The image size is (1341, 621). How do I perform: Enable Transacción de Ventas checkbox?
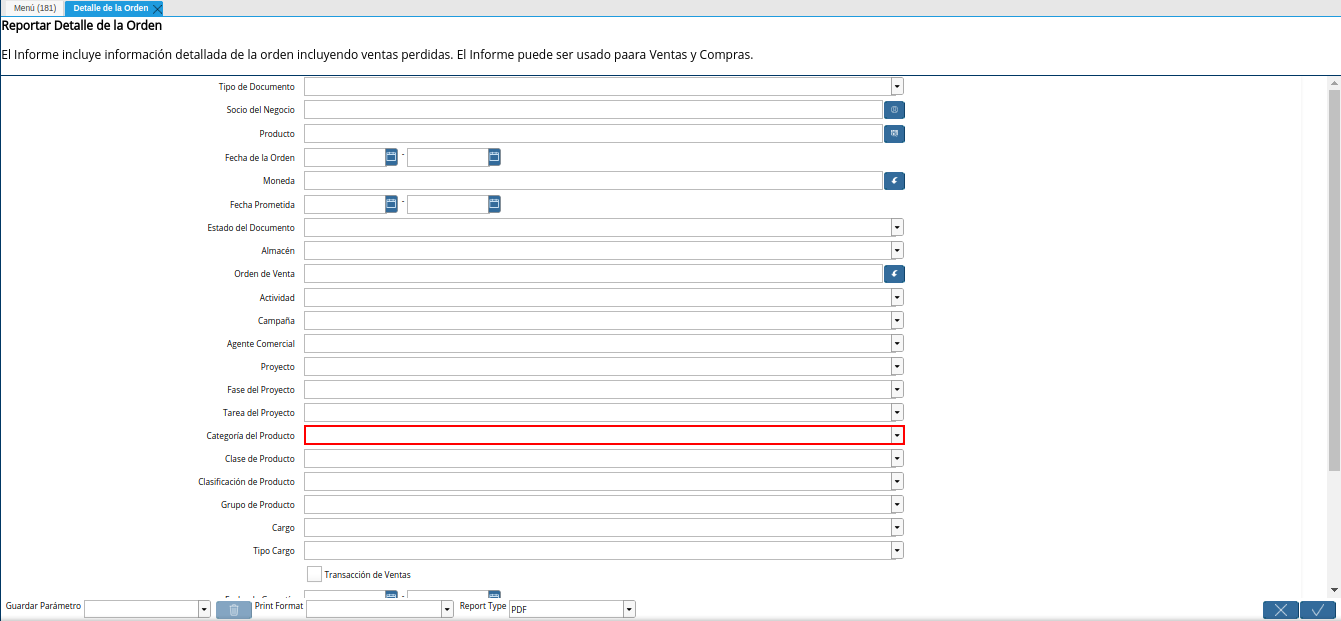point(314,574)
